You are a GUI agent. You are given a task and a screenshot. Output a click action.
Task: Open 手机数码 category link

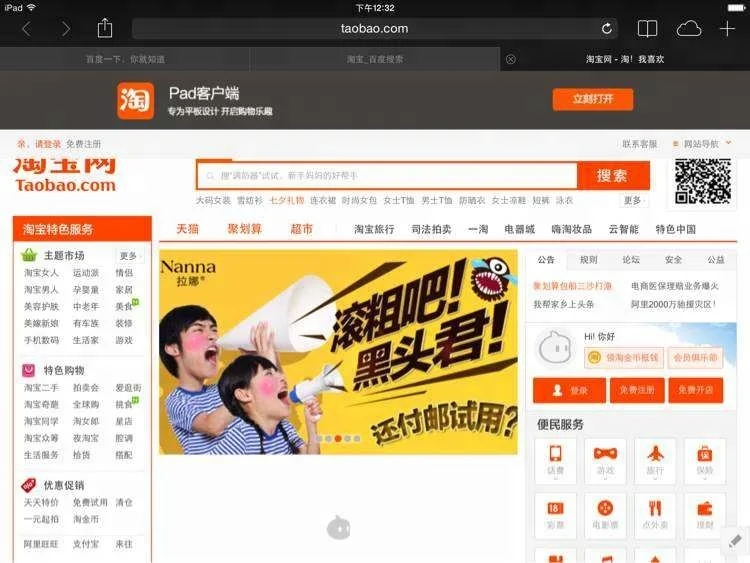coord(41,341)
